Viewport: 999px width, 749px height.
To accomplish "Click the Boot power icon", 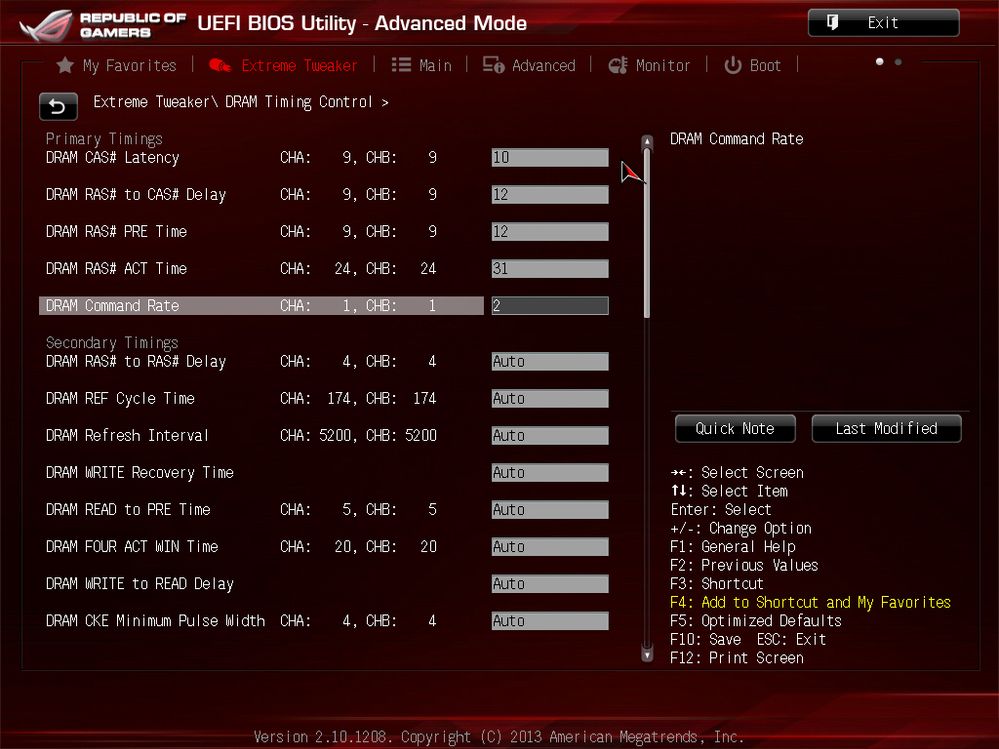I will pos(733,66).
